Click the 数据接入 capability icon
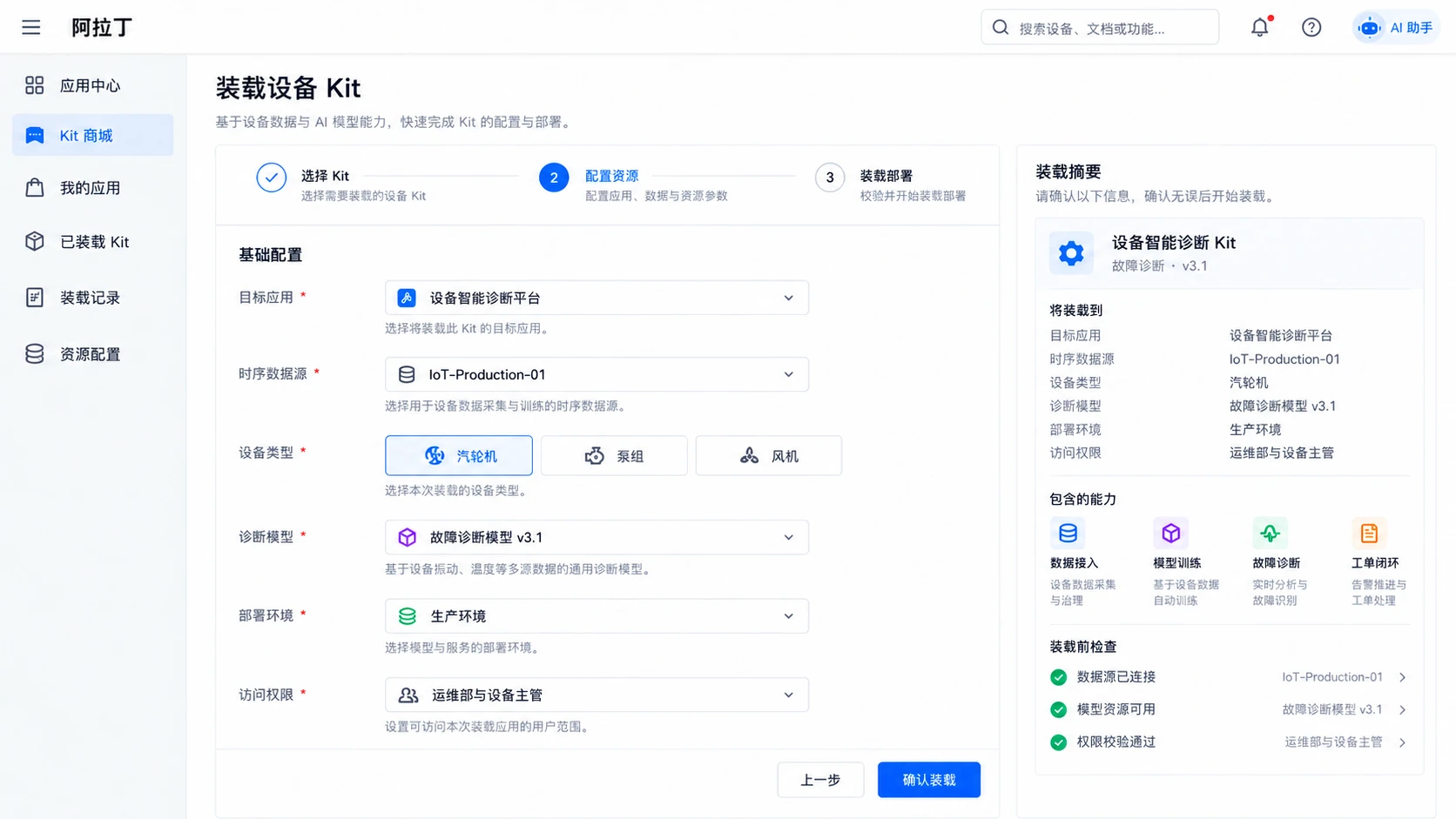The width and height of the screenshot is (1456, 819). pyautogui.click(x=1068, y=533)
